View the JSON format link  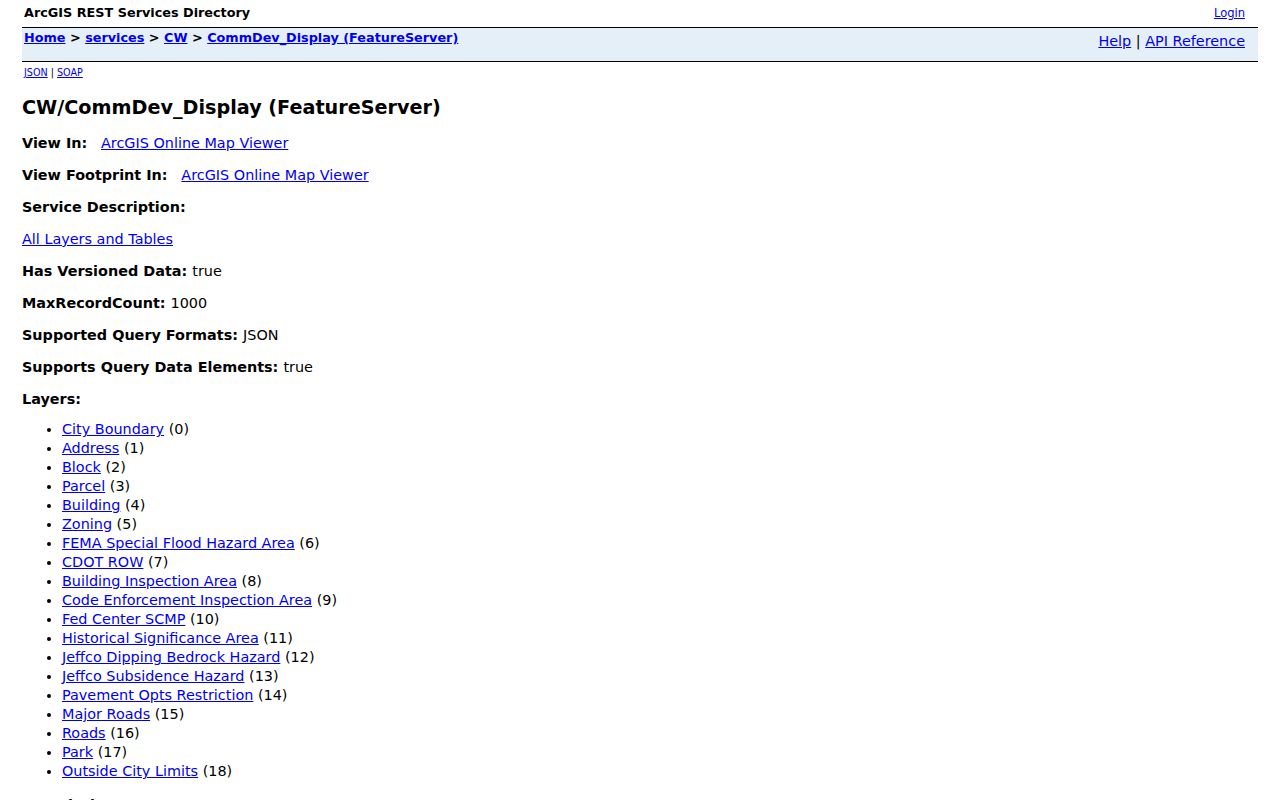coord(35,73)
